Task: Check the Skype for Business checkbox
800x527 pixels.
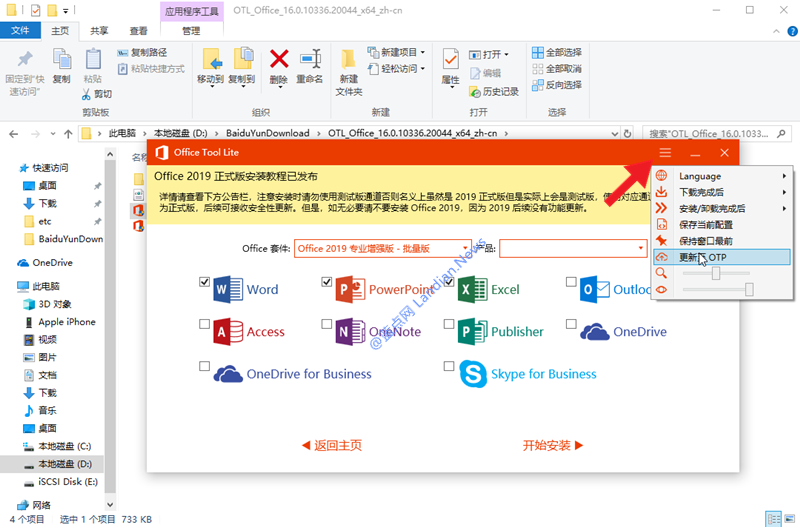Action: (449, 366)
